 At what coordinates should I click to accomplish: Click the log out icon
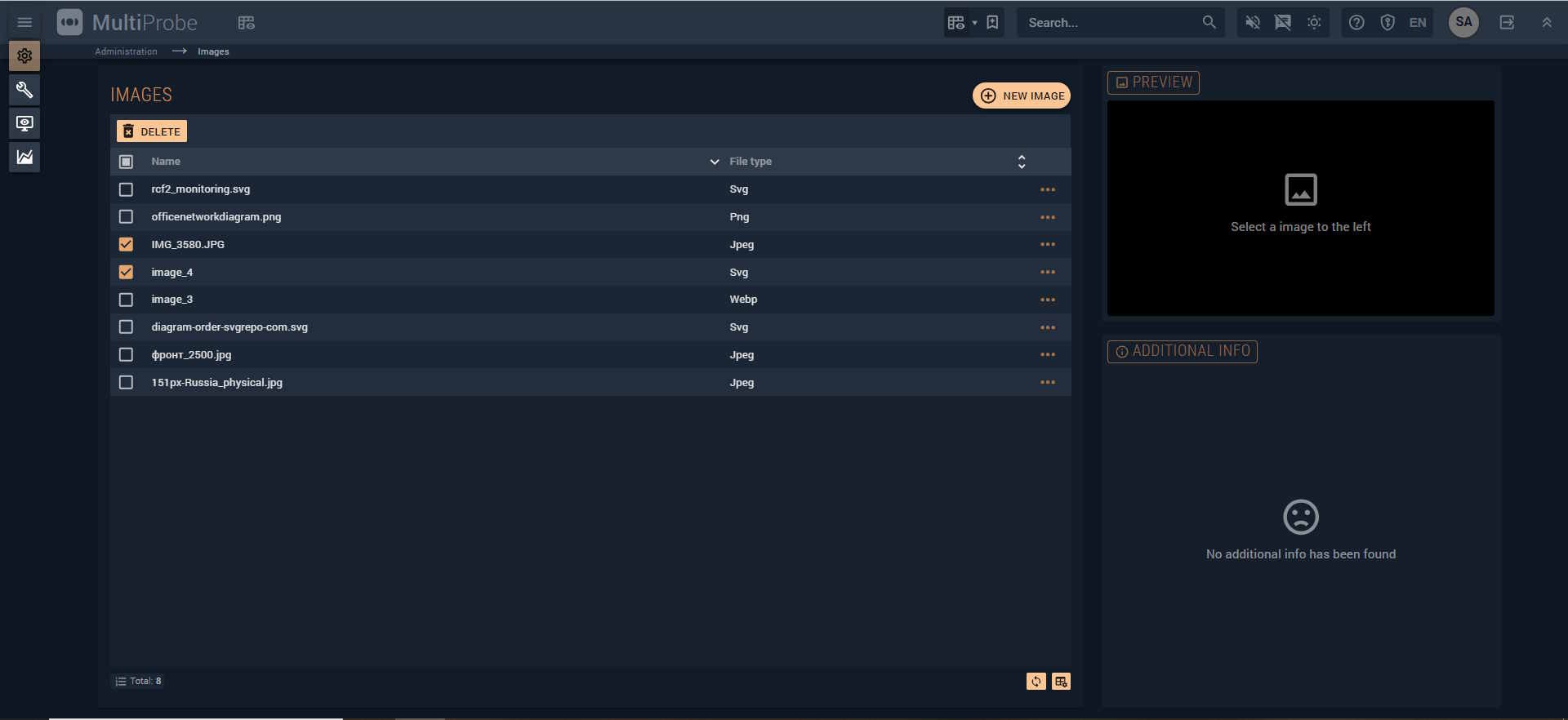coord(1507,23)
